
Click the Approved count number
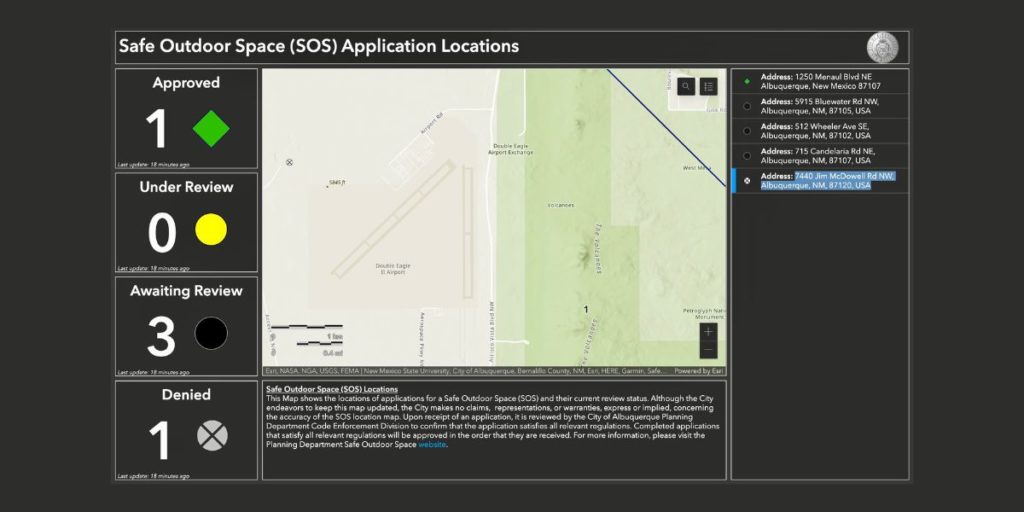(157, 129)
